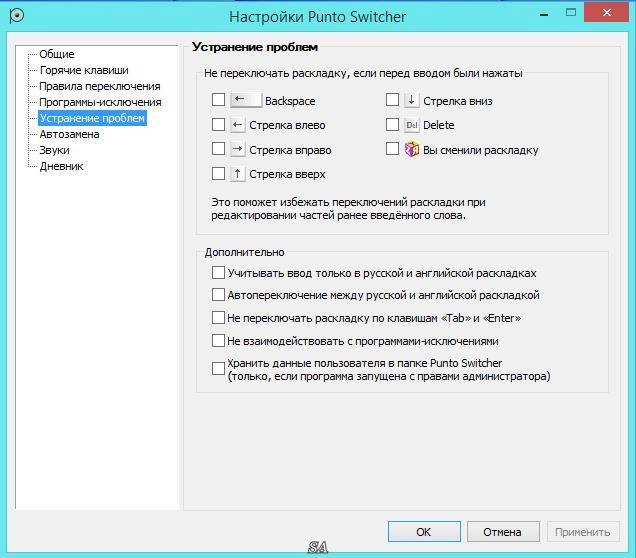636x558 pixels.
Task: Check Не переключать раскладку по Tab и Enter
Action: pyautogui.click(x=218, y=317)
